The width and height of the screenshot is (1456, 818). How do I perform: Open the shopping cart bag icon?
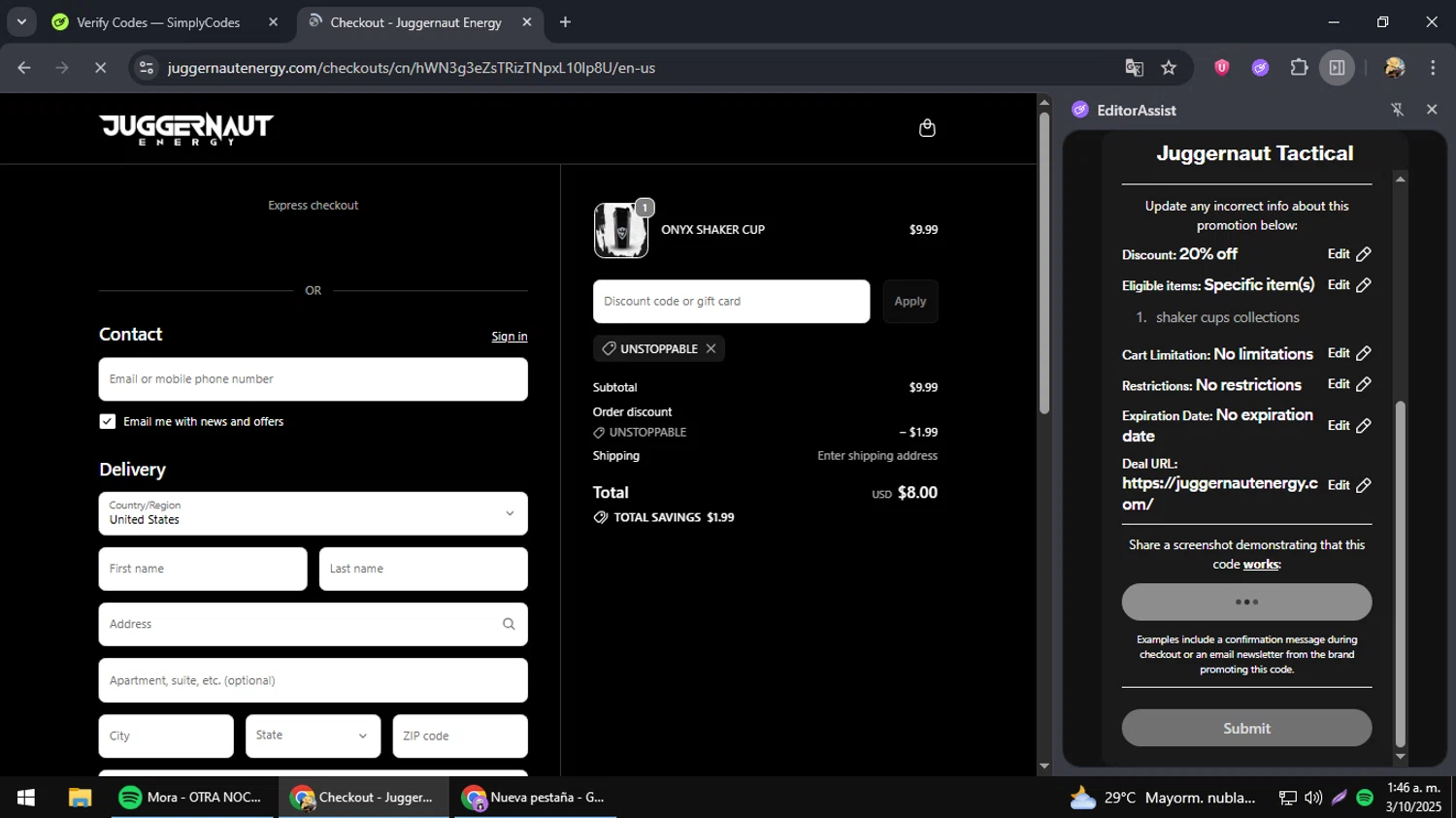[x=927, y=128]
